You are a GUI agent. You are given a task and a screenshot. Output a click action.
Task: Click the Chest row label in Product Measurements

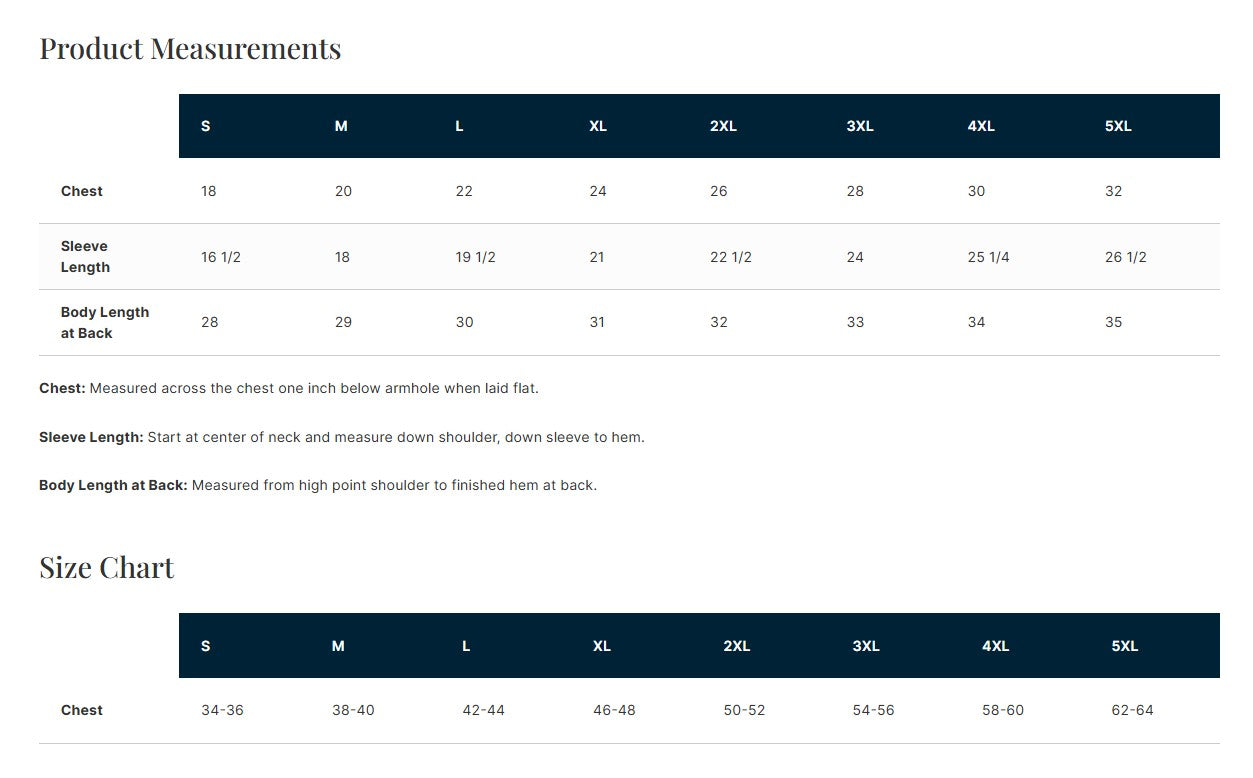[82, 191]
